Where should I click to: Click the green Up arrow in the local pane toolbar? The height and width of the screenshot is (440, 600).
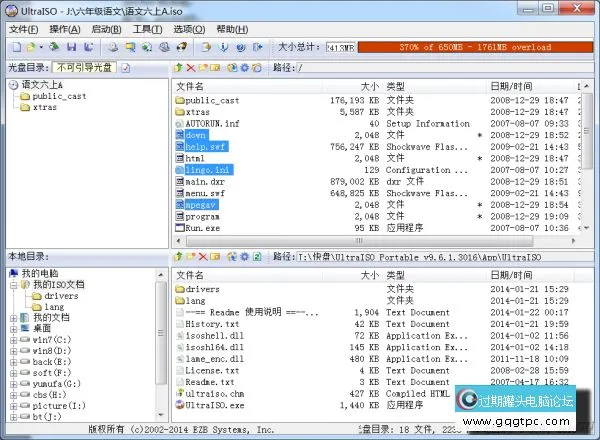pos(178,257)
